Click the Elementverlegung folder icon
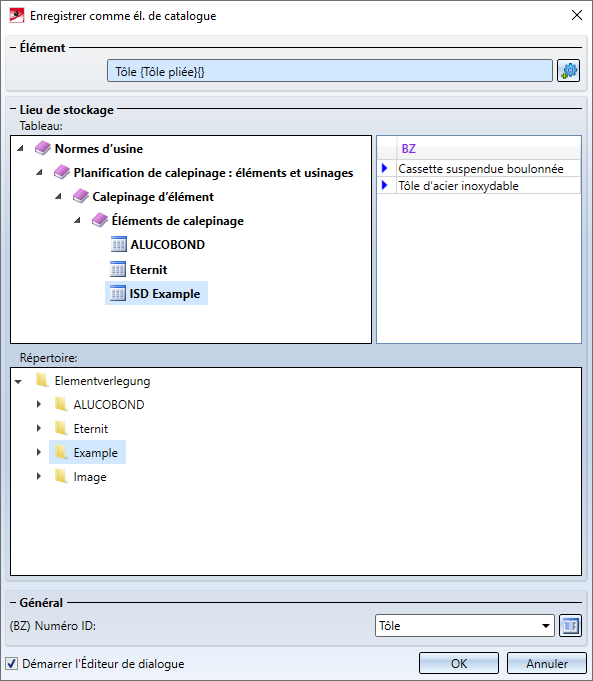Viewport: 593px width, 681px height. point(42,380)
